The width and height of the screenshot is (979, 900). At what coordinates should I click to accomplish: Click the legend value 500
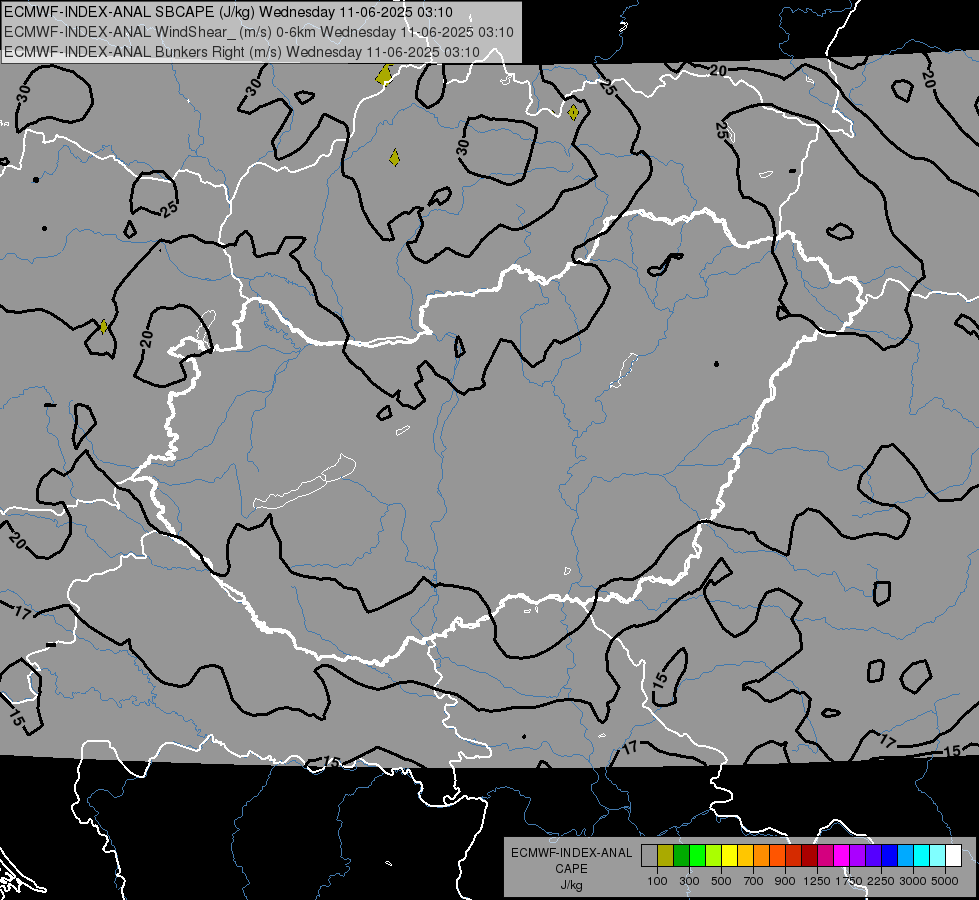(x=721, y=881)
